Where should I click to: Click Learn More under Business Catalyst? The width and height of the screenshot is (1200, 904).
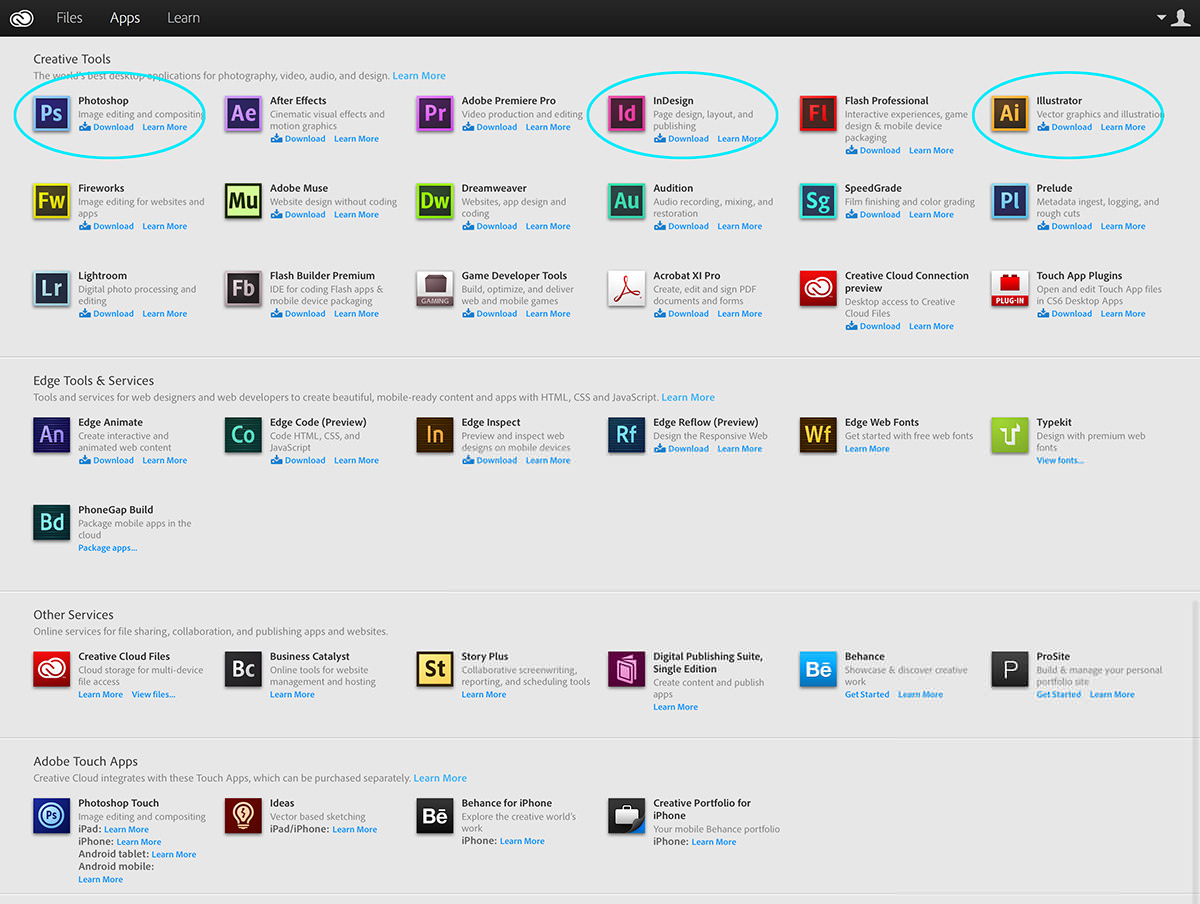[x=292, y=694]
